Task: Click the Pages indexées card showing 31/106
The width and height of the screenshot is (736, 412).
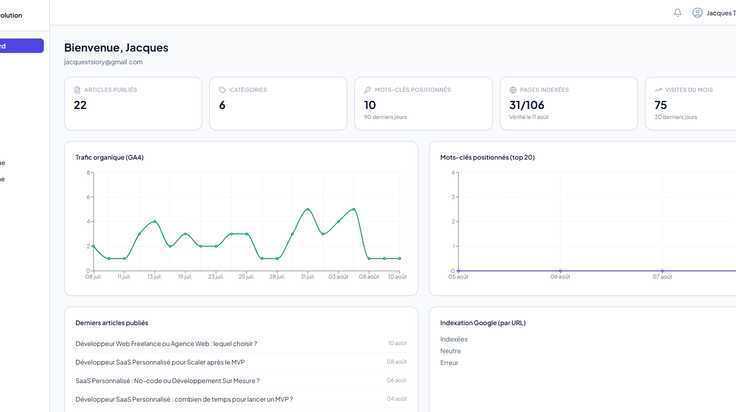Action: [568, 104]
